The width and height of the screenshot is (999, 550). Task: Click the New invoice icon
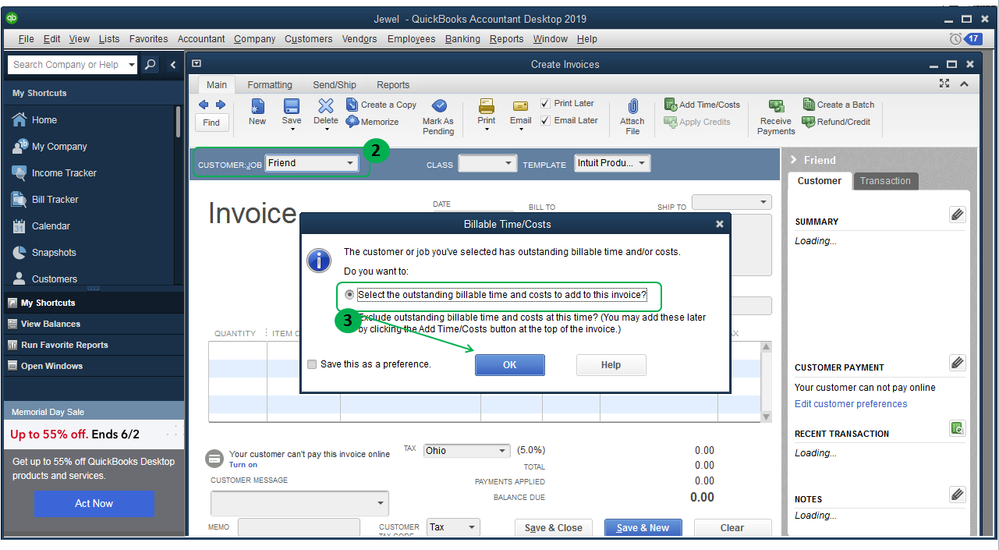(x=257, y=106)
